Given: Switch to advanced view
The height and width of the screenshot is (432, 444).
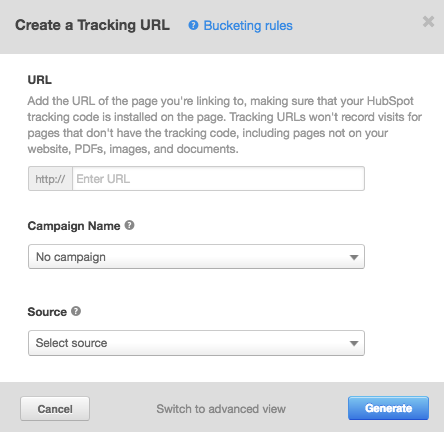Looking at the screenshot, I should click(221, 409).
